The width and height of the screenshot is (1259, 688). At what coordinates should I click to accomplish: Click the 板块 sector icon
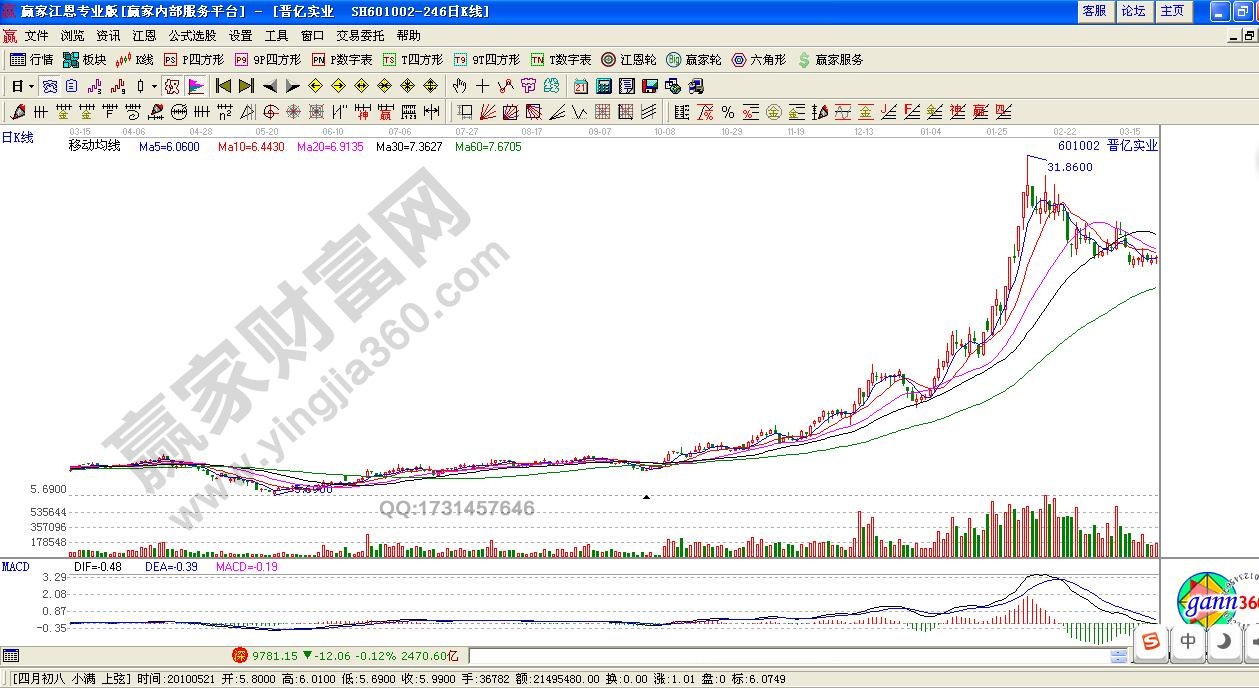click(85, 60)
